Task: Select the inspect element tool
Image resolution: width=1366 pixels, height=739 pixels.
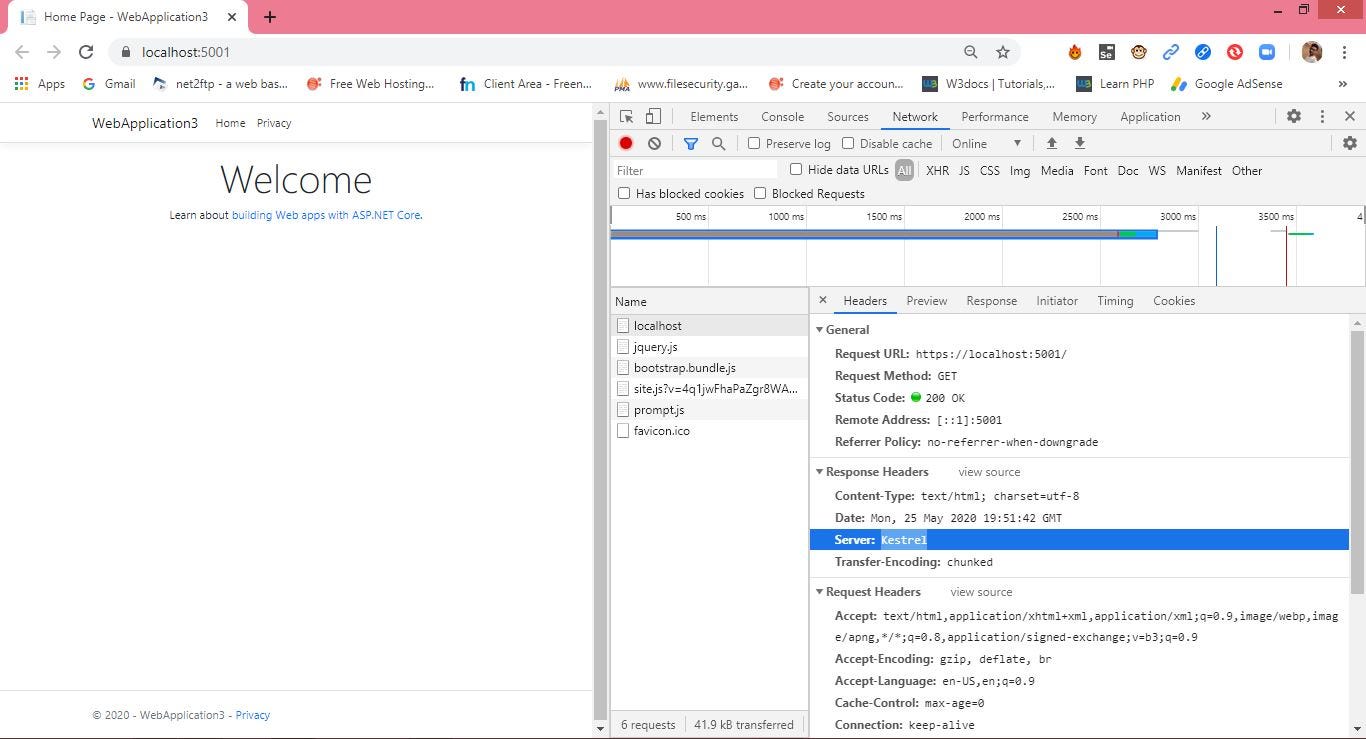Action: click(x=626, y=116)
